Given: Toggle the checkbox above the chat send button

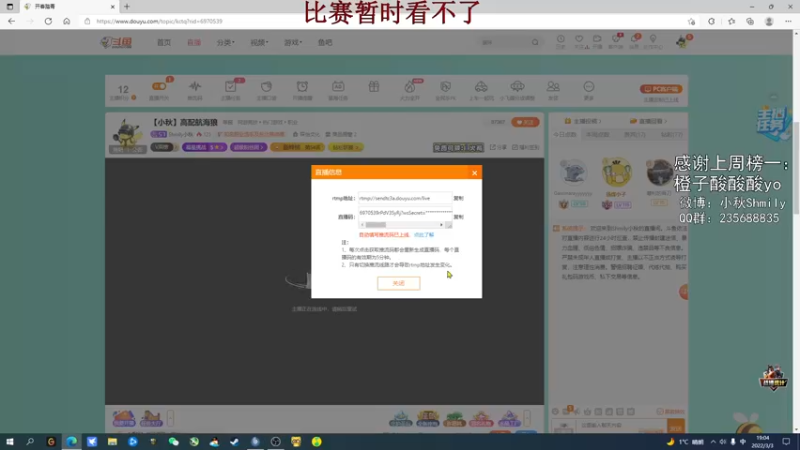Looking at the screenshot, I should click(660, 412).
